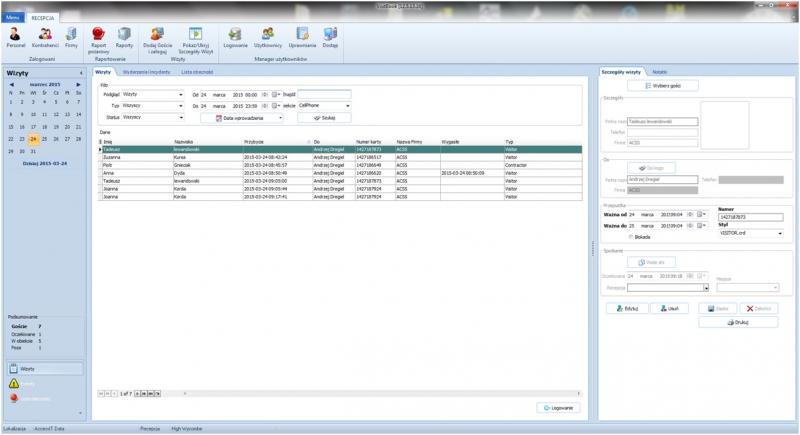Click Dzisiaj 2015-03-24 link under calendar
800x435 pixels.
point(45,164)
